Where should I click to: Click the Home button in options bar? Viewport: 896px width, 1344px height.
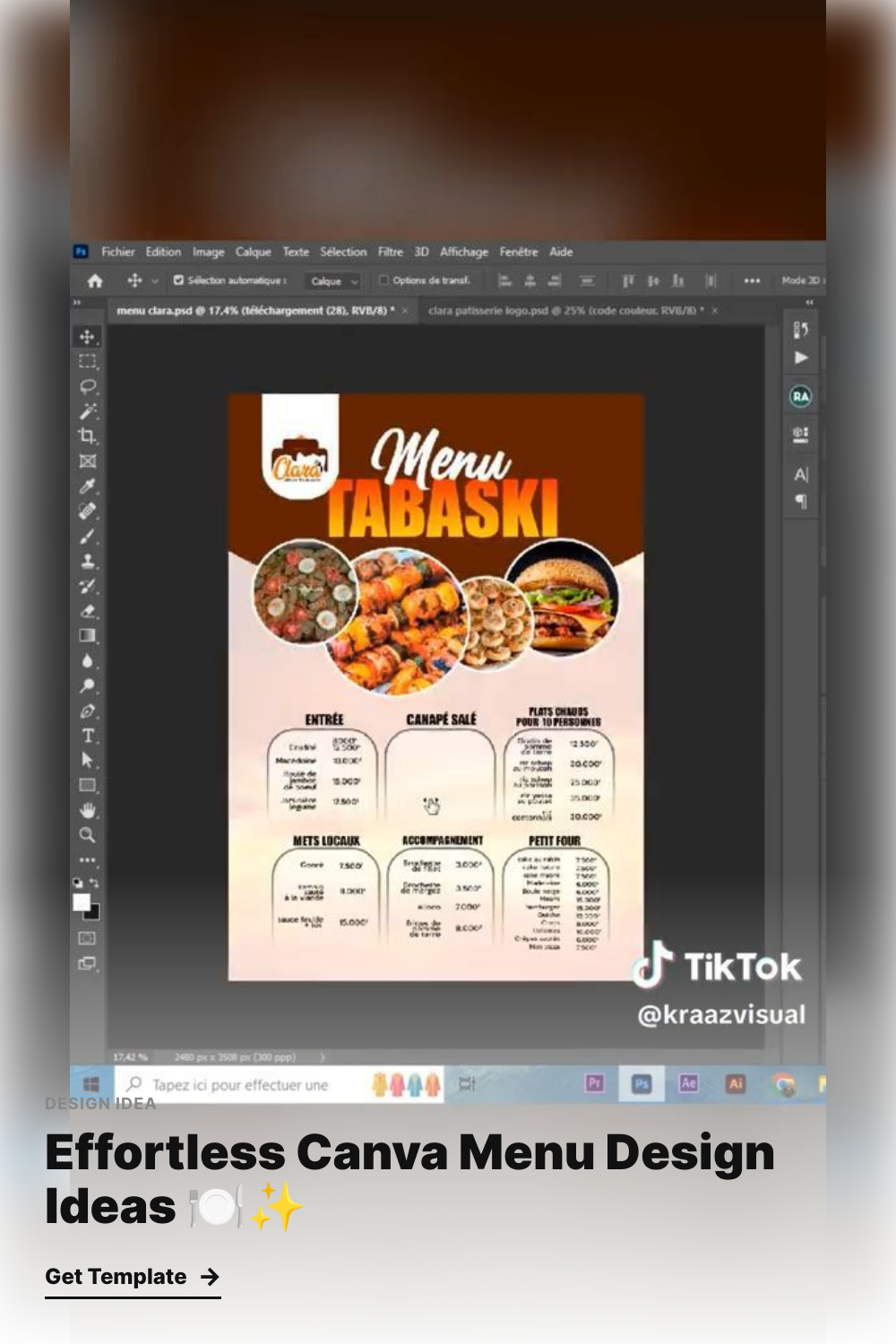coord(95,281)
